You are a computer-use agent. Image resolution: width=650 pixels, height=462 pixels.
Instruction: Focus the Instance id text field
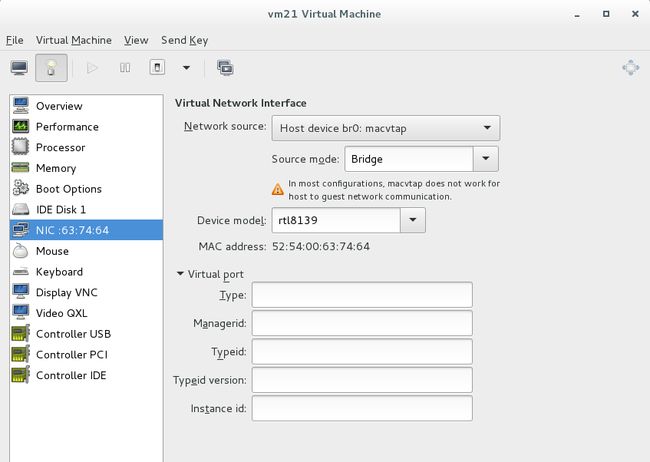coord(362,409)
